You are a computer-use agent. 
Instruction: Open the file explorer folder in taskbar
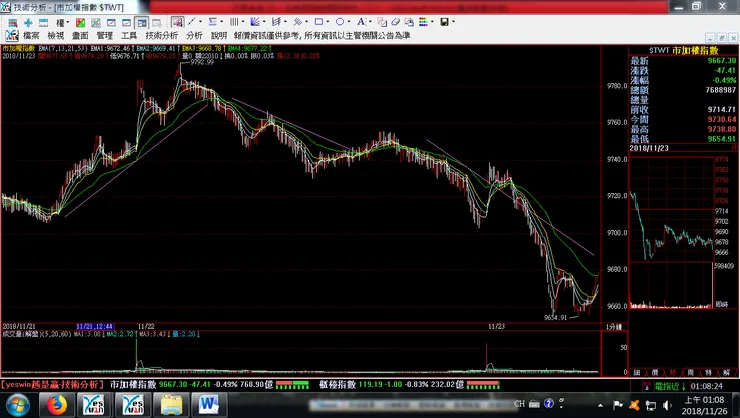point(171,405)
